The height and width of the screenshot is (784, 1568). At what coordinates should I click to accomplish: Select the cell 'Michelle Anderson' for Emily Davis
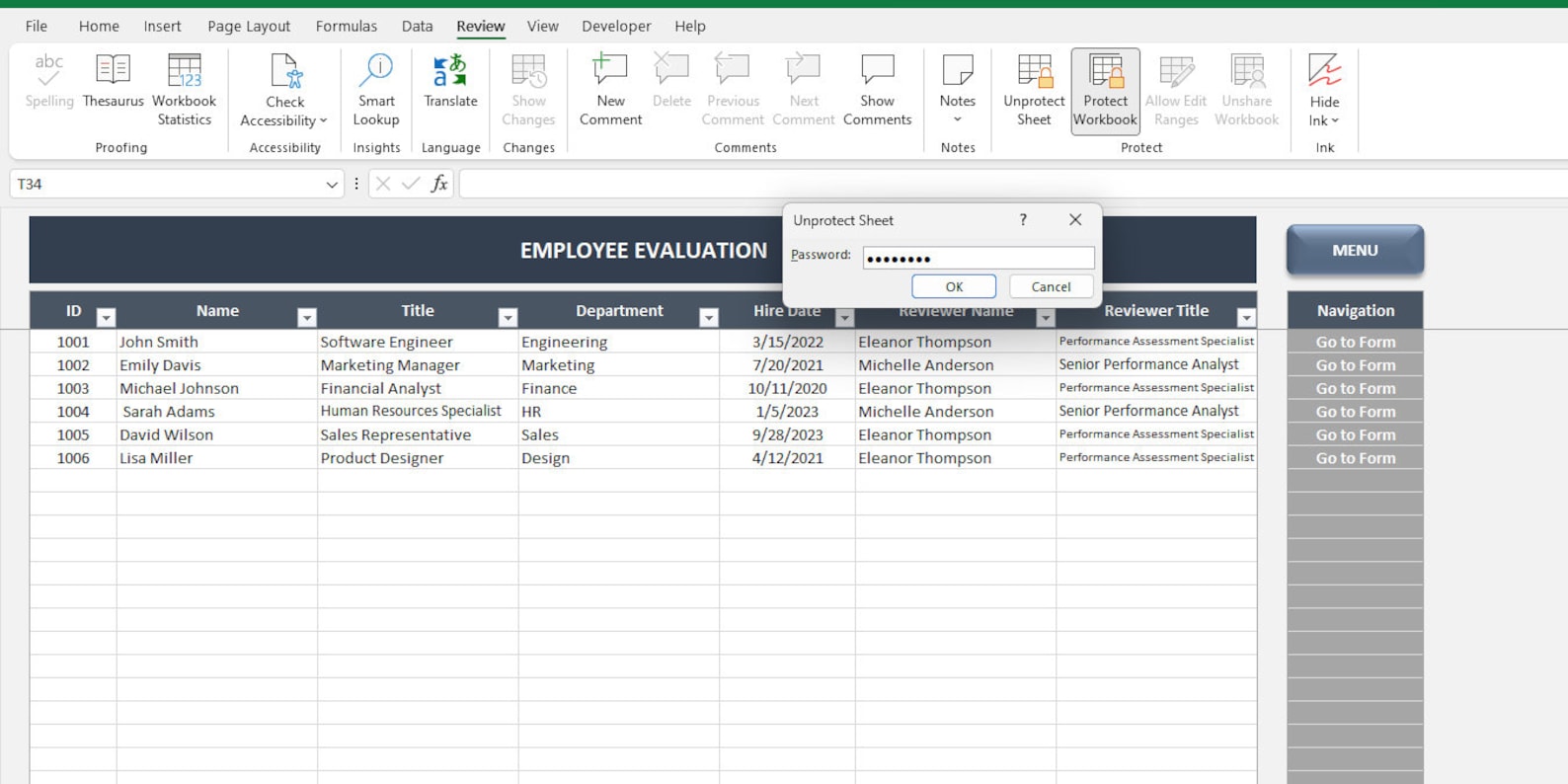pos(955,365)
